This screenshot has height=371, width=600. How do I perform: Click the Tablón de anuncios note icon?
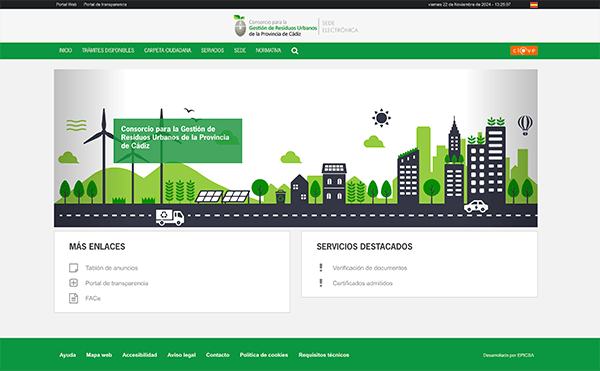point(73,268)
